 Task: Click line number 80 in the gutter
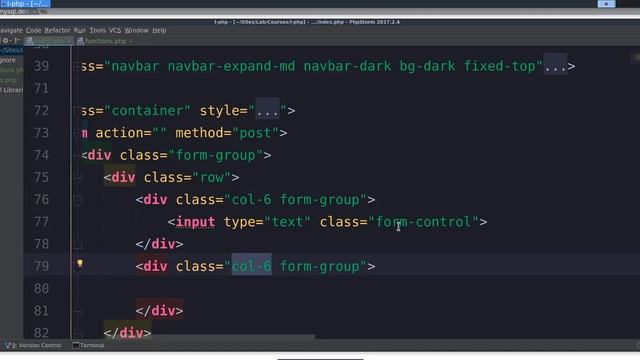41,289
